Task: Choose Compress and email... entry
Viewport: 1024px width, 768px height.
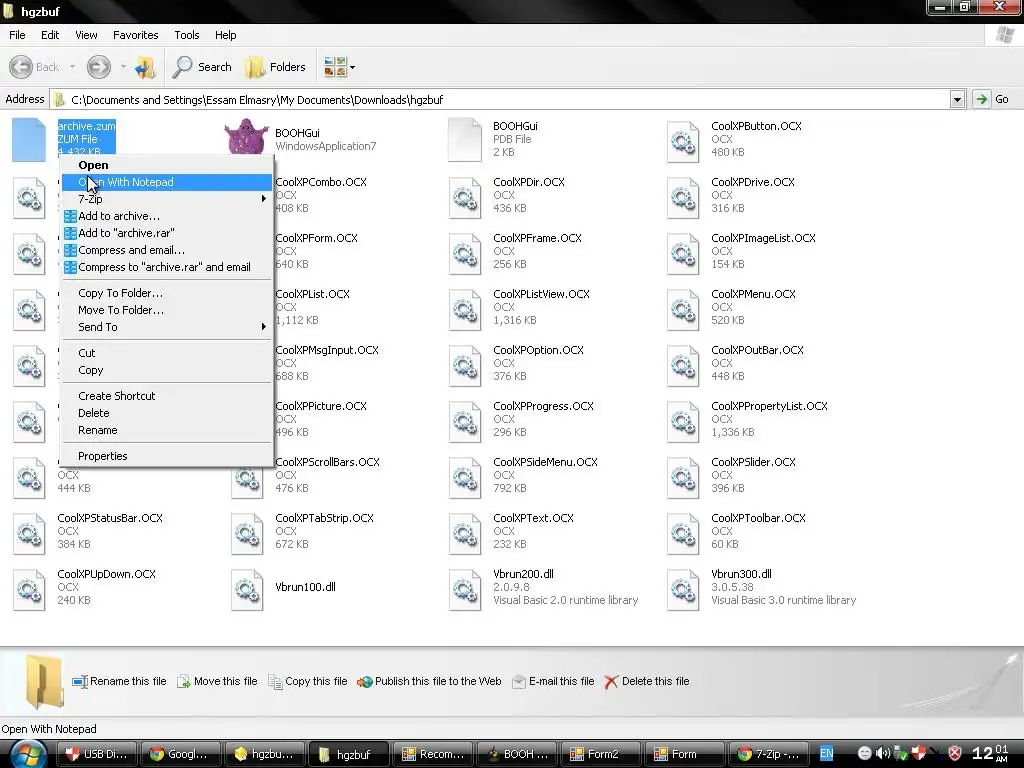Action: click(x=167, y=250)
